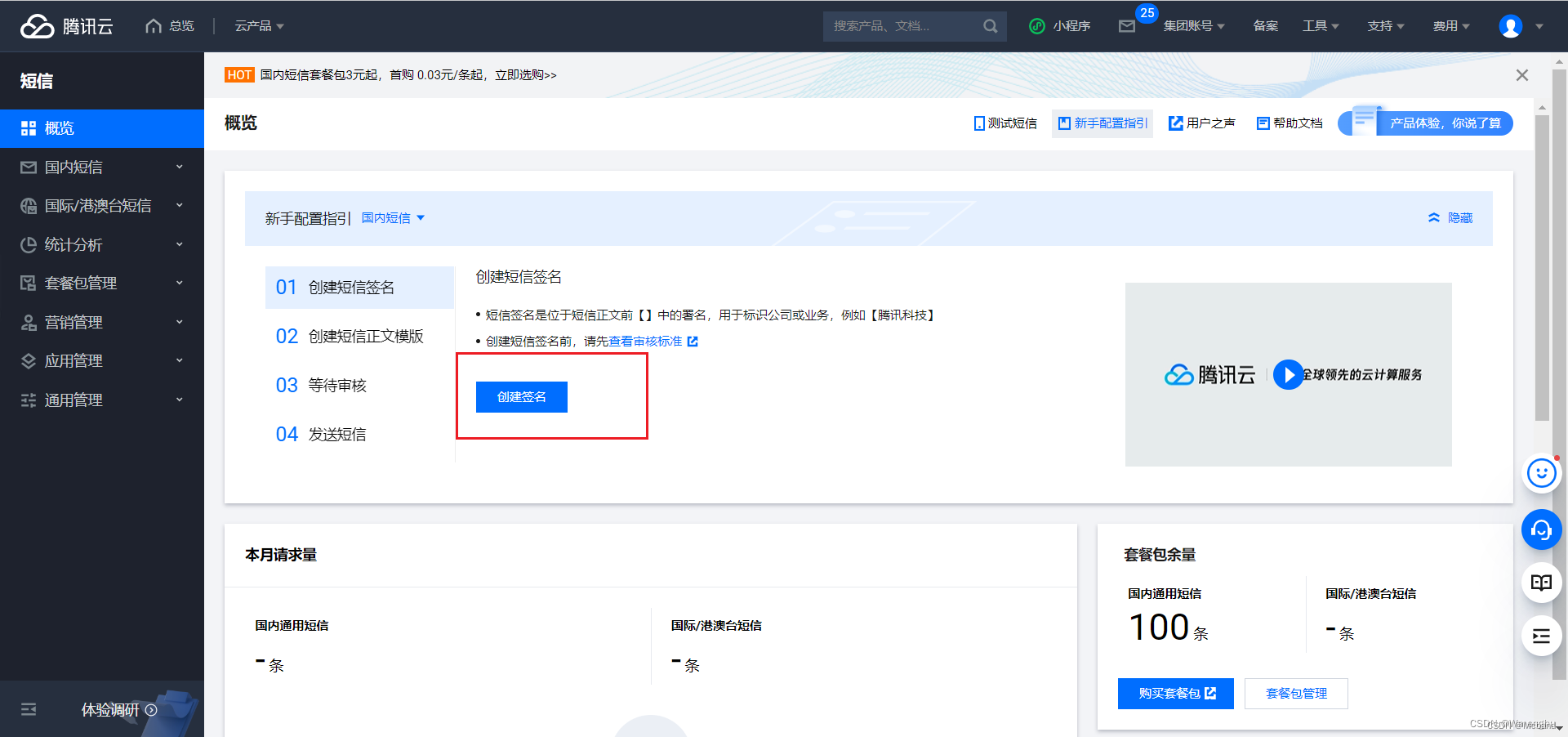
Task: Open the 总览 home icon
Action: click(154, 26)
